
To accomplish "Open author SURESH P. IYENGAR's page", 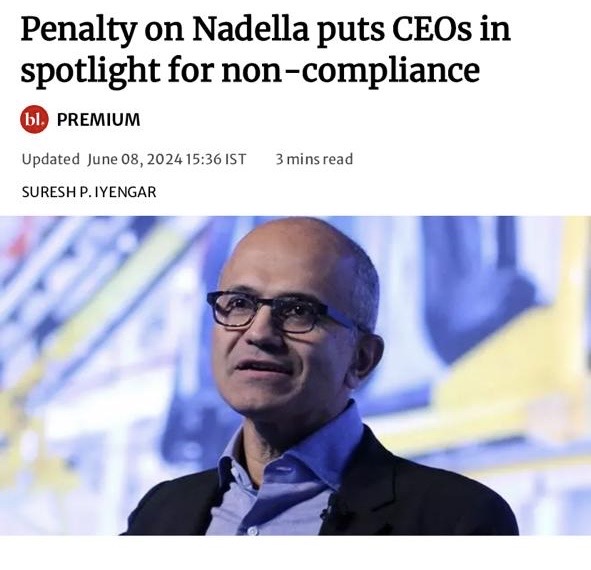I will coord(89,192).
